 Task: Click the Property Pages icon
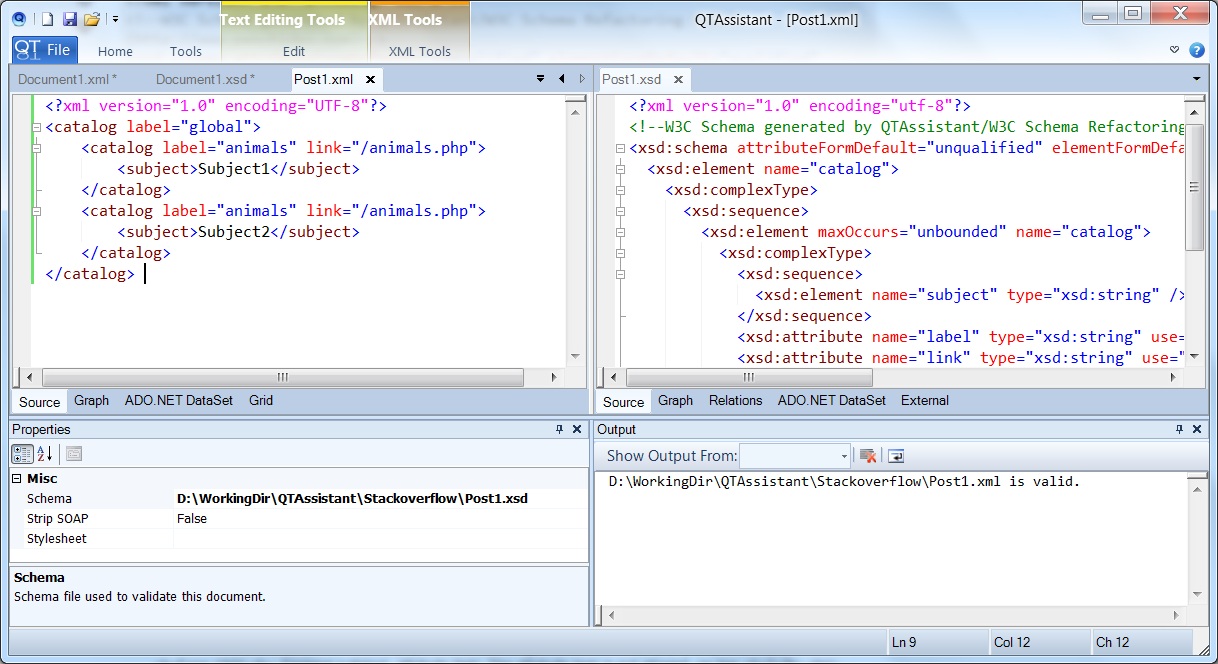[x=74, y=454]
